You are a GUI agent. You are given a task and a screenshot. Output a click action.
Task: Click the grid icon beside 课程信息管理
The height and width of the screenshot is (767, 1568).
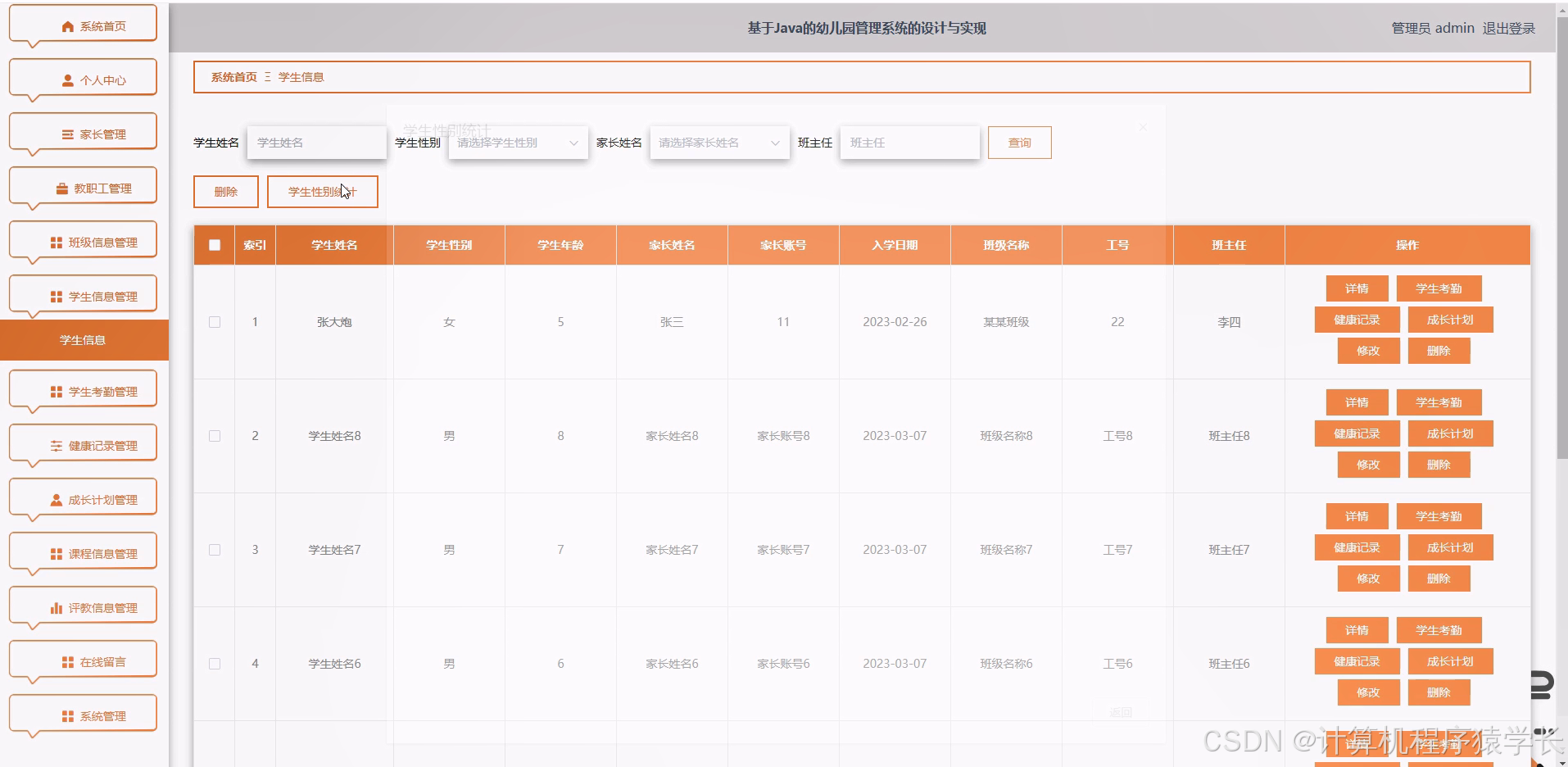[x=57, y=554]
